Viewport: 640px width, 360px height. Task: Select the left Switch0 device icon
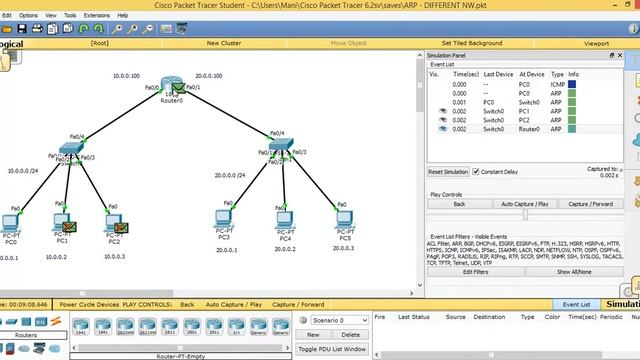[71, 149]
